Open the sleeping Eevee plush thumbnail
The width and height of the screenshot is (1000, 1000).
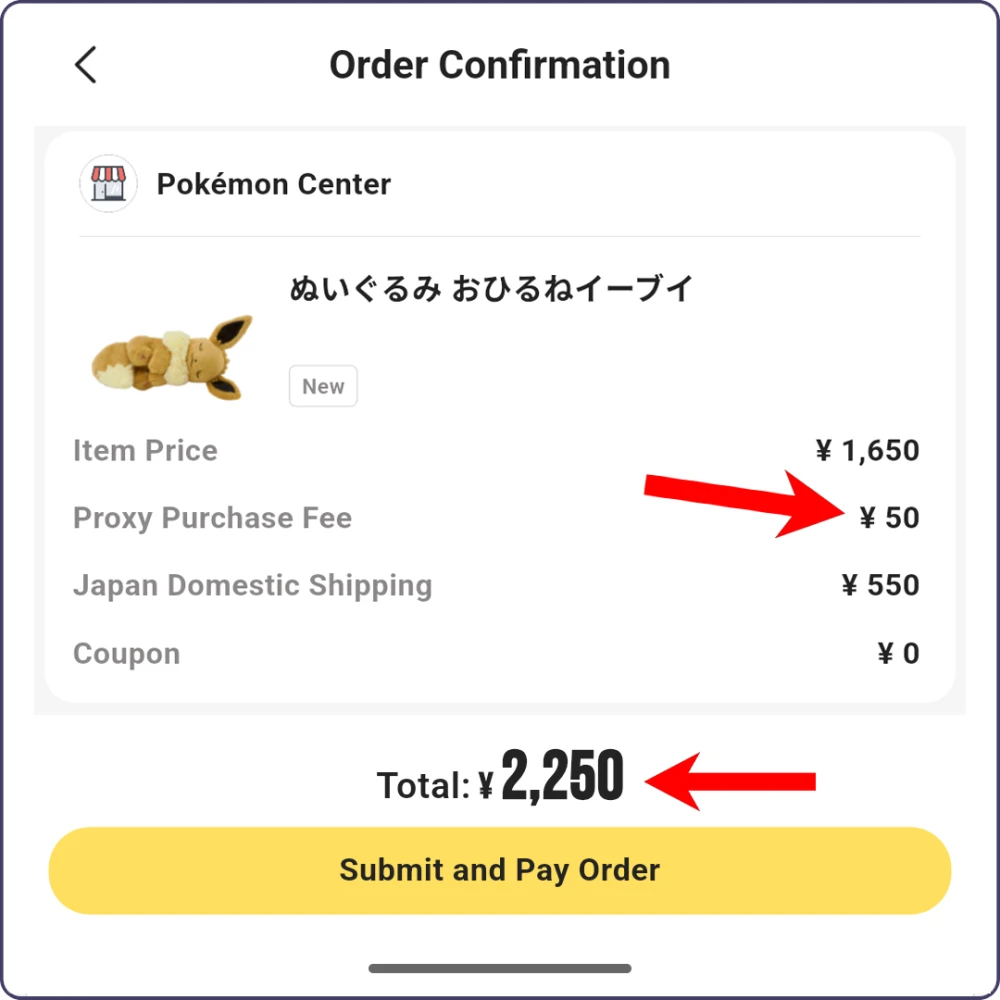click(x=170, y=357)
